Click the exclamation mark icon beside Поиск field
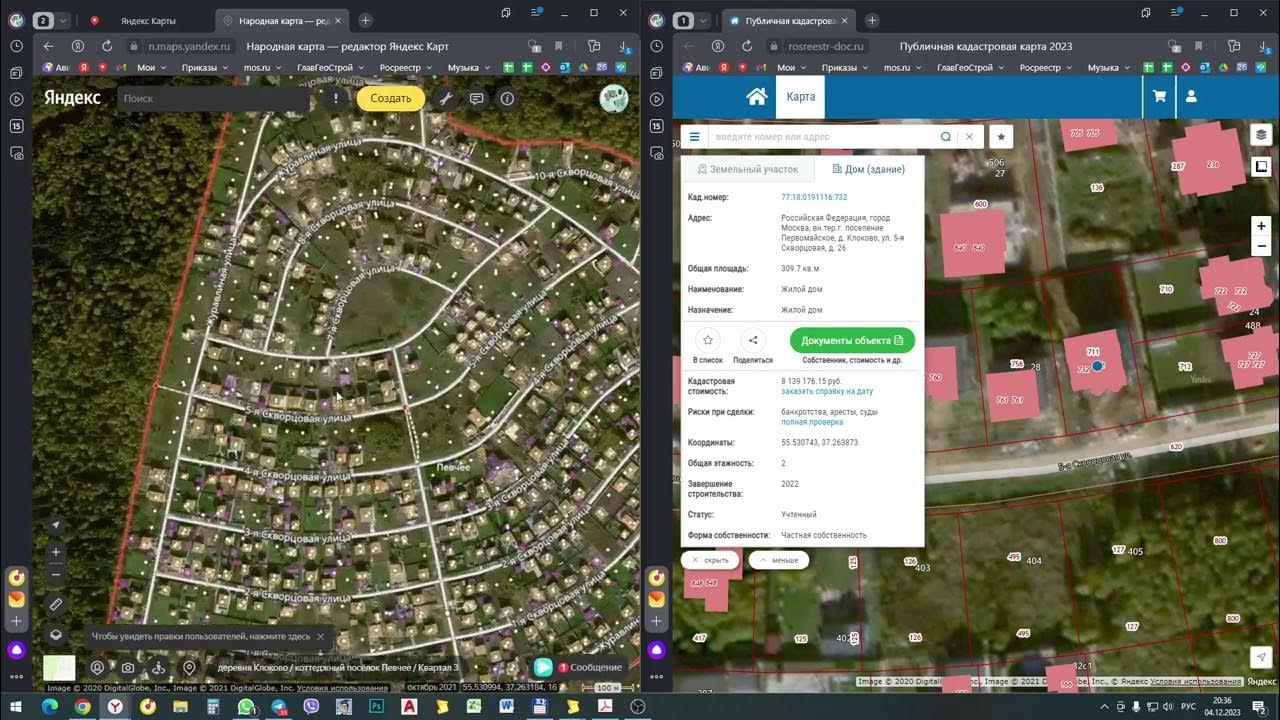 [335, 98]
